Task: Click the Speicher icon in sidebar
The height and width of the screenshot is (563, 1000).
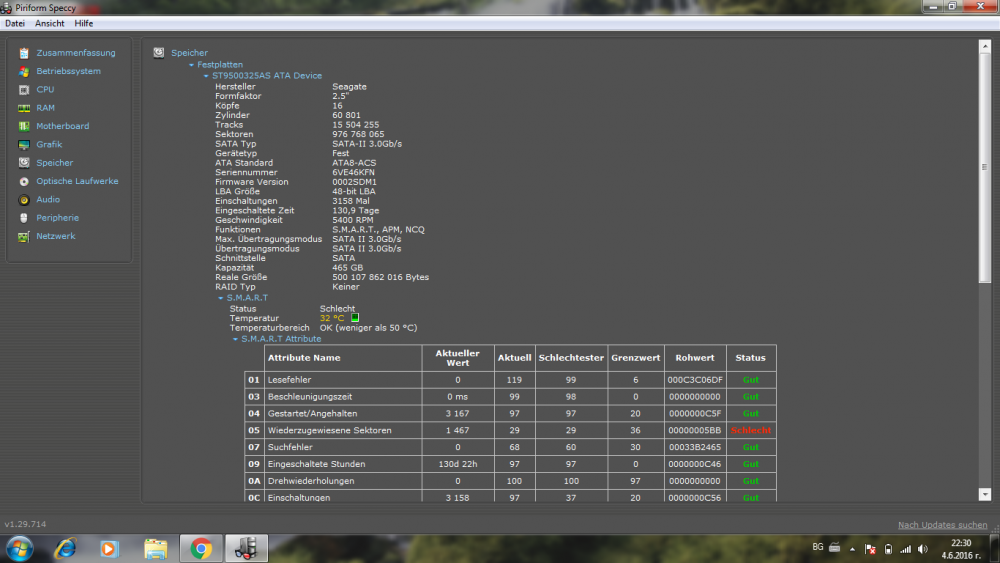Action: (24, 163)
